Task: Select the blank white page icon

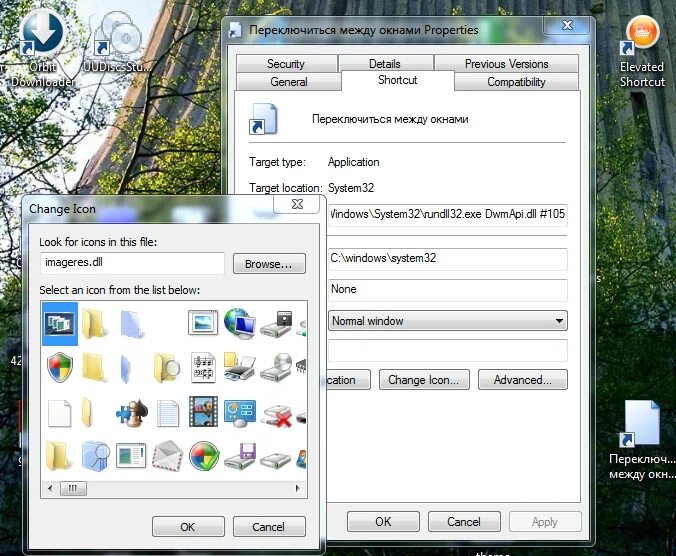Action: click(59, 413)
